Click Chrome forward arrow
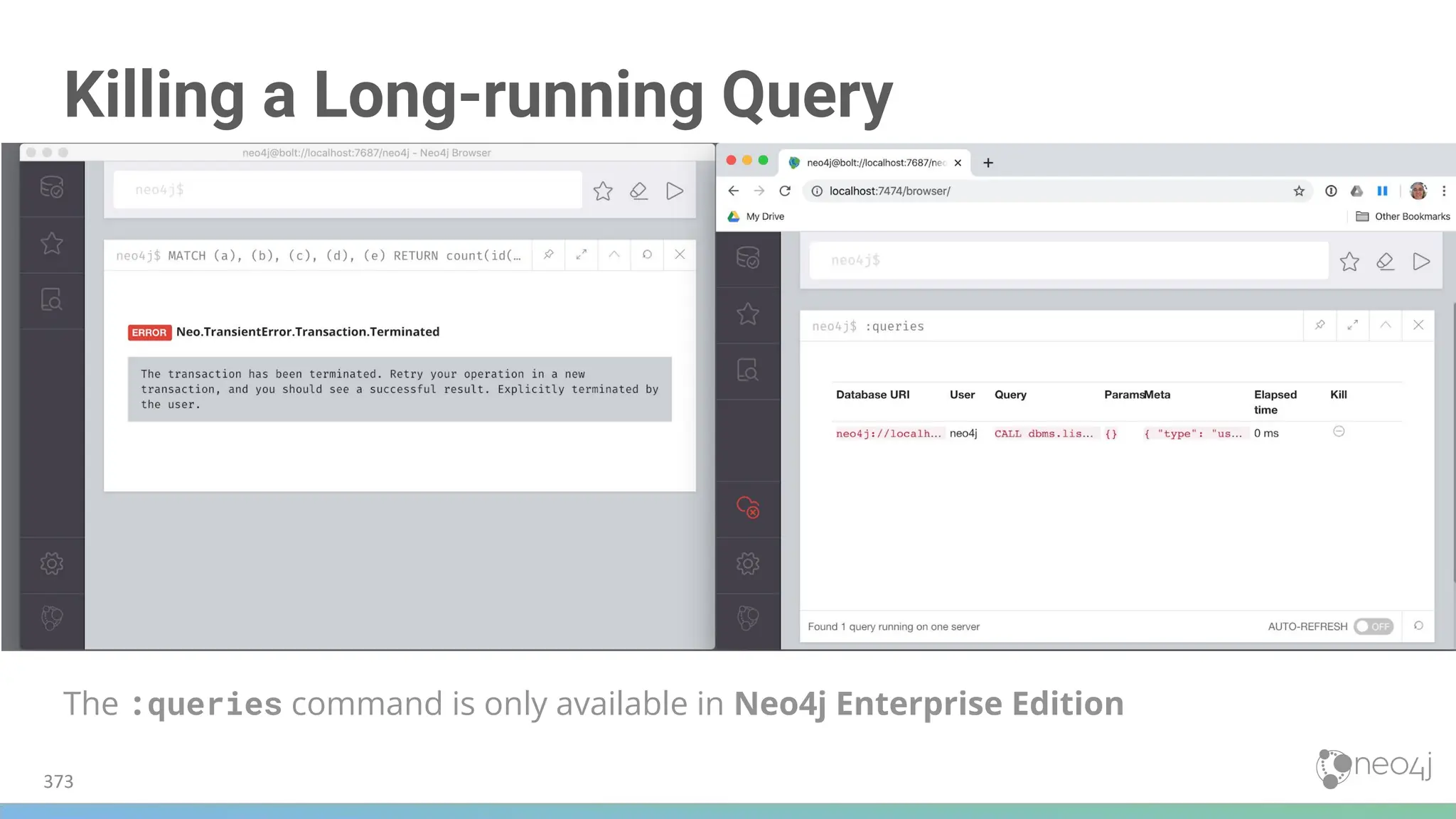Viewport: 1456px width, 819px height. click(x=759, y=191)
